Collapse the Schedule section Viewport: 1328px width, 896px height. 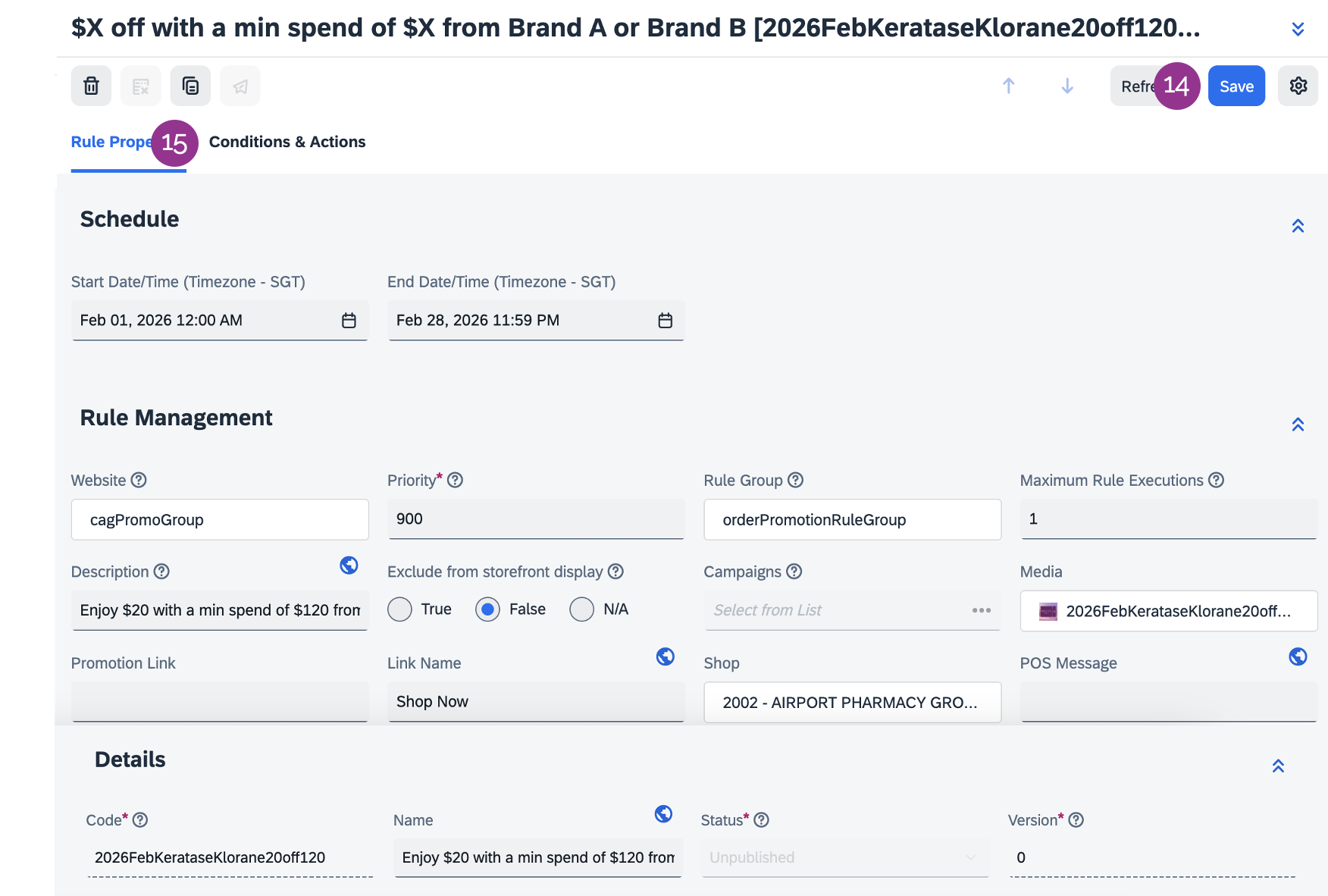pos(1298,226)
